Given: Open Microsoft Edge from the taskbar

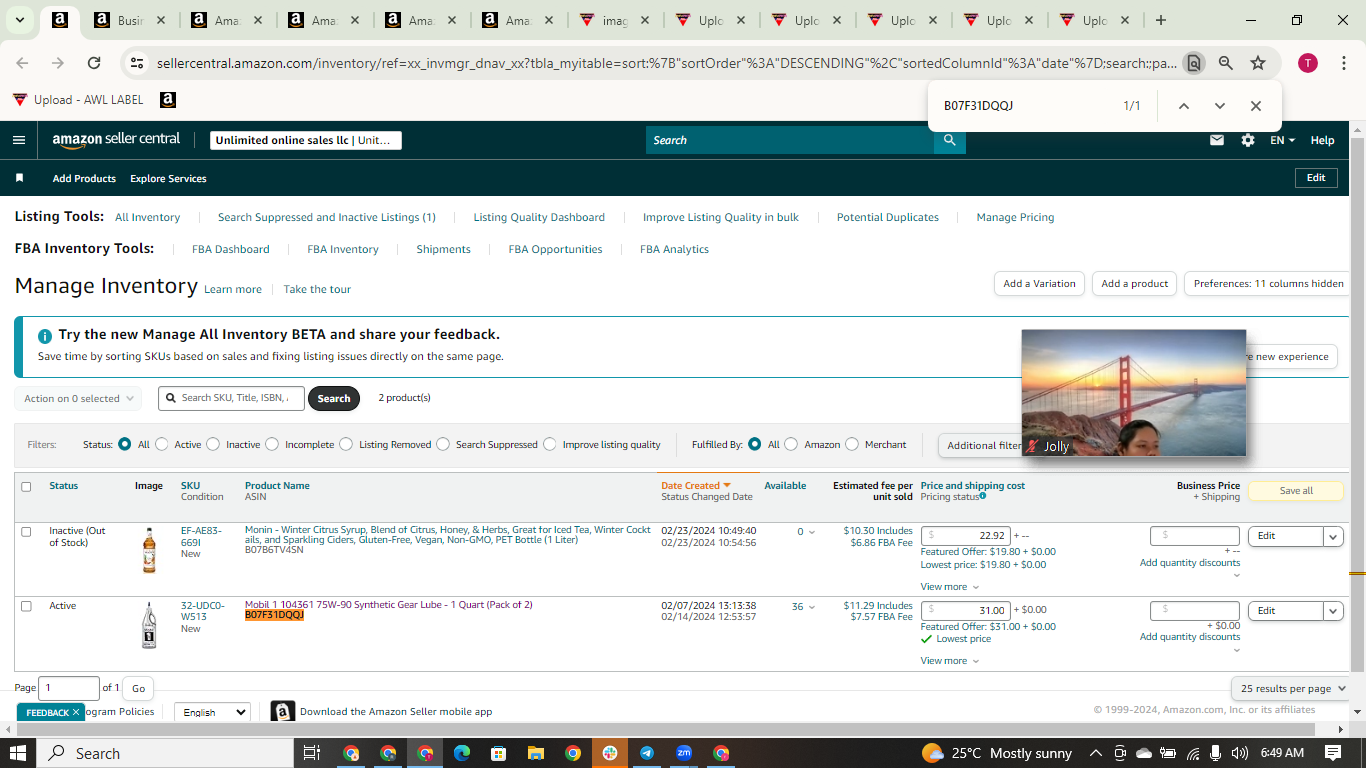Looking at the screenshot, I should point(461,753).
